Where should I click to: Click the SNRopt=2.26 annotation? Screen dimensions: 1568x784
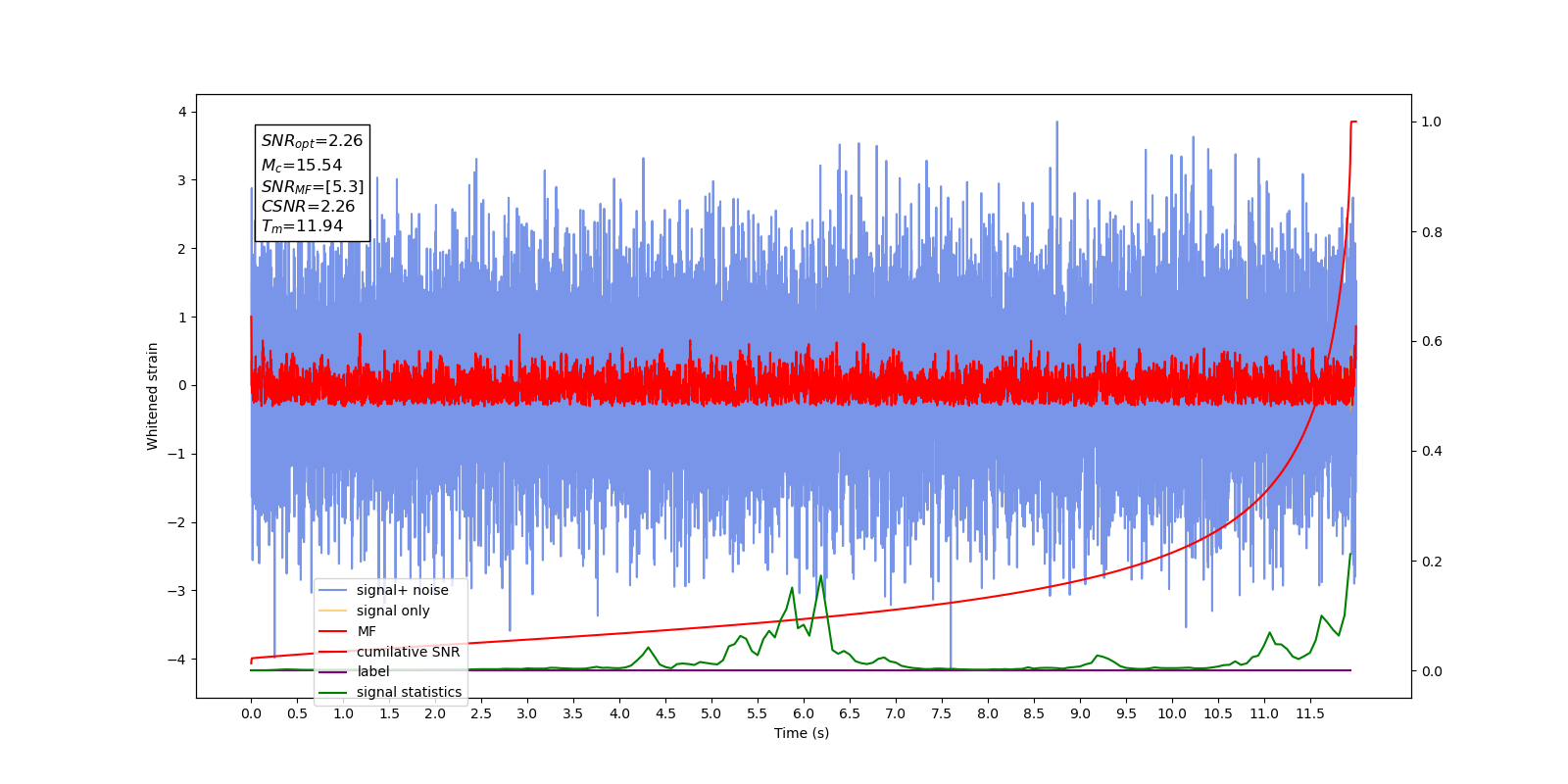(312, 141)
